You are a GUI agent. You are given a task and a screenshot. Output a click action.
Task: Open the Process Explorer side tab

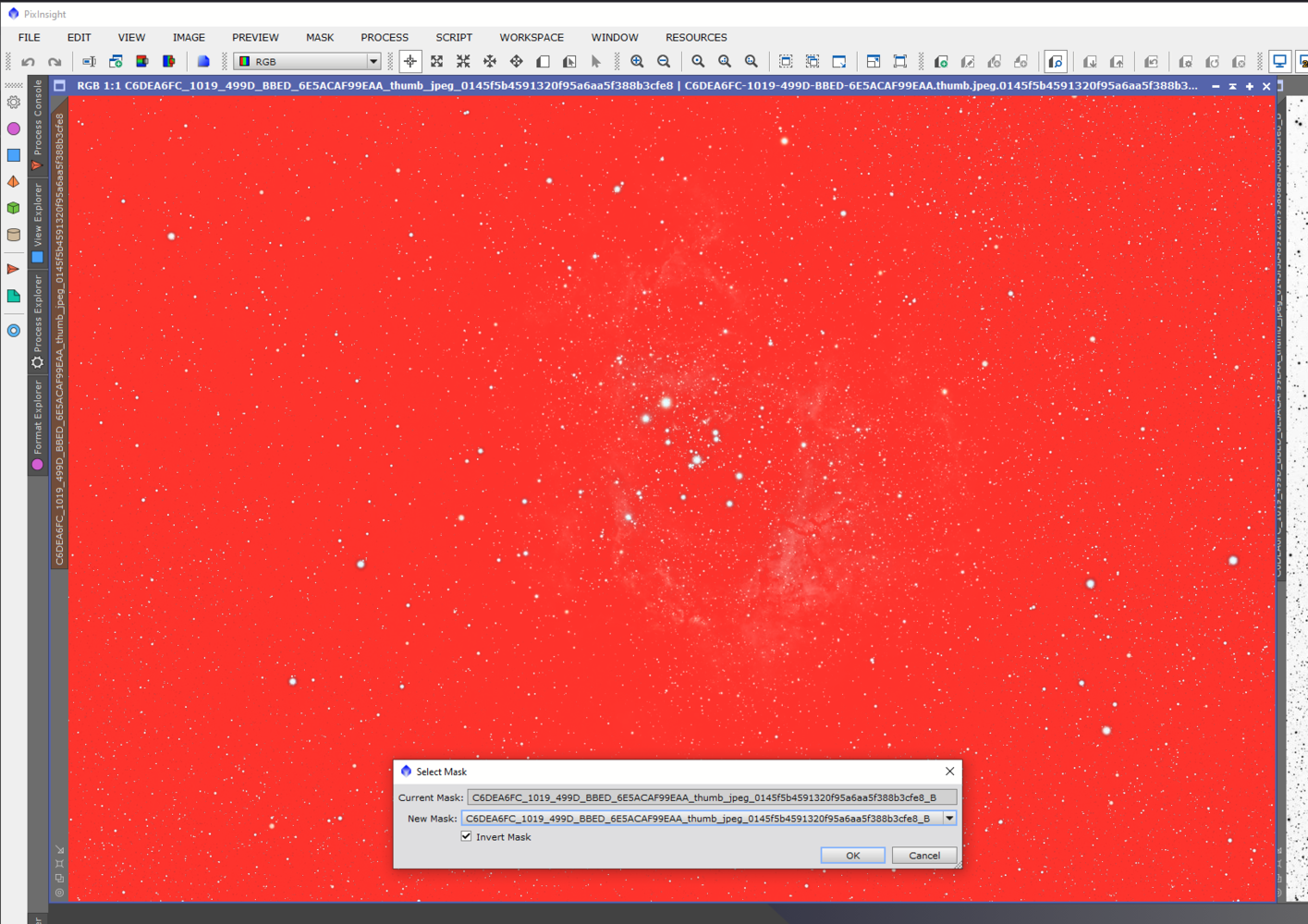coord(38,322)
